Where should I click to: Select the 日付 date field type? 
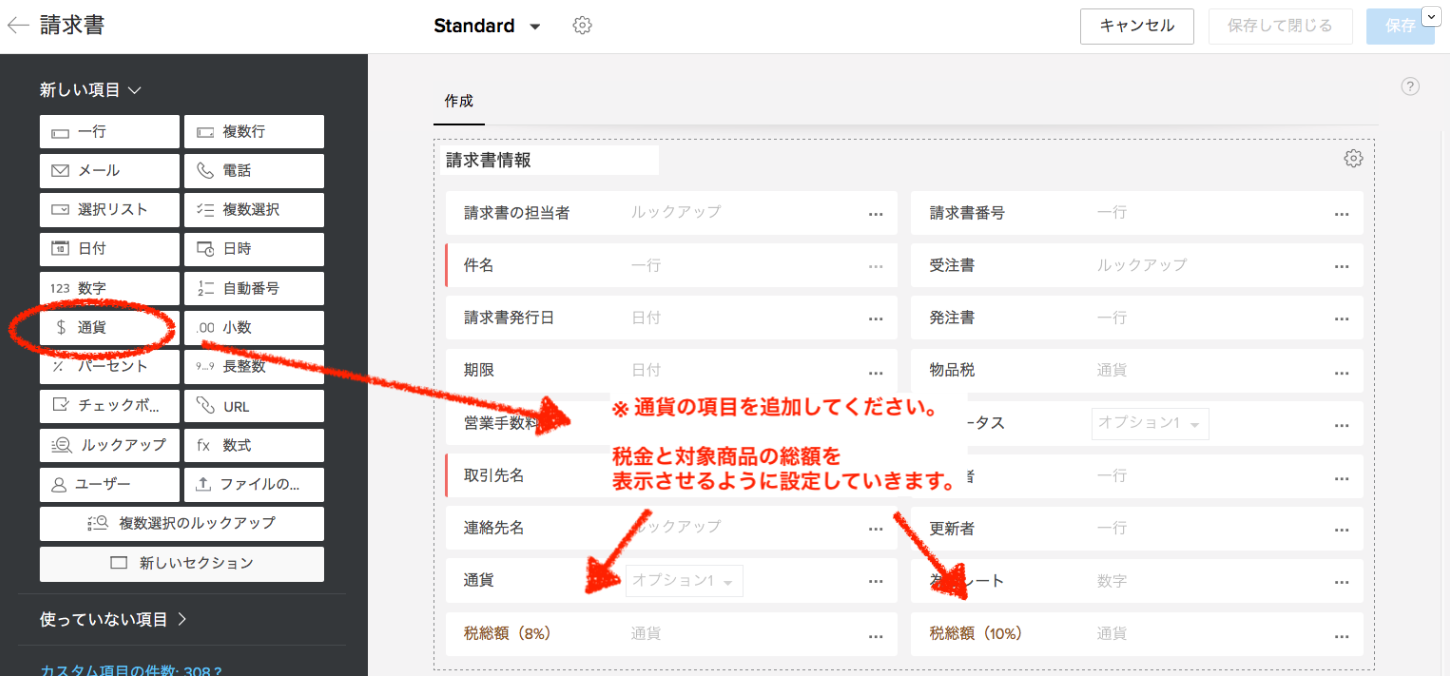pos(110,249)
